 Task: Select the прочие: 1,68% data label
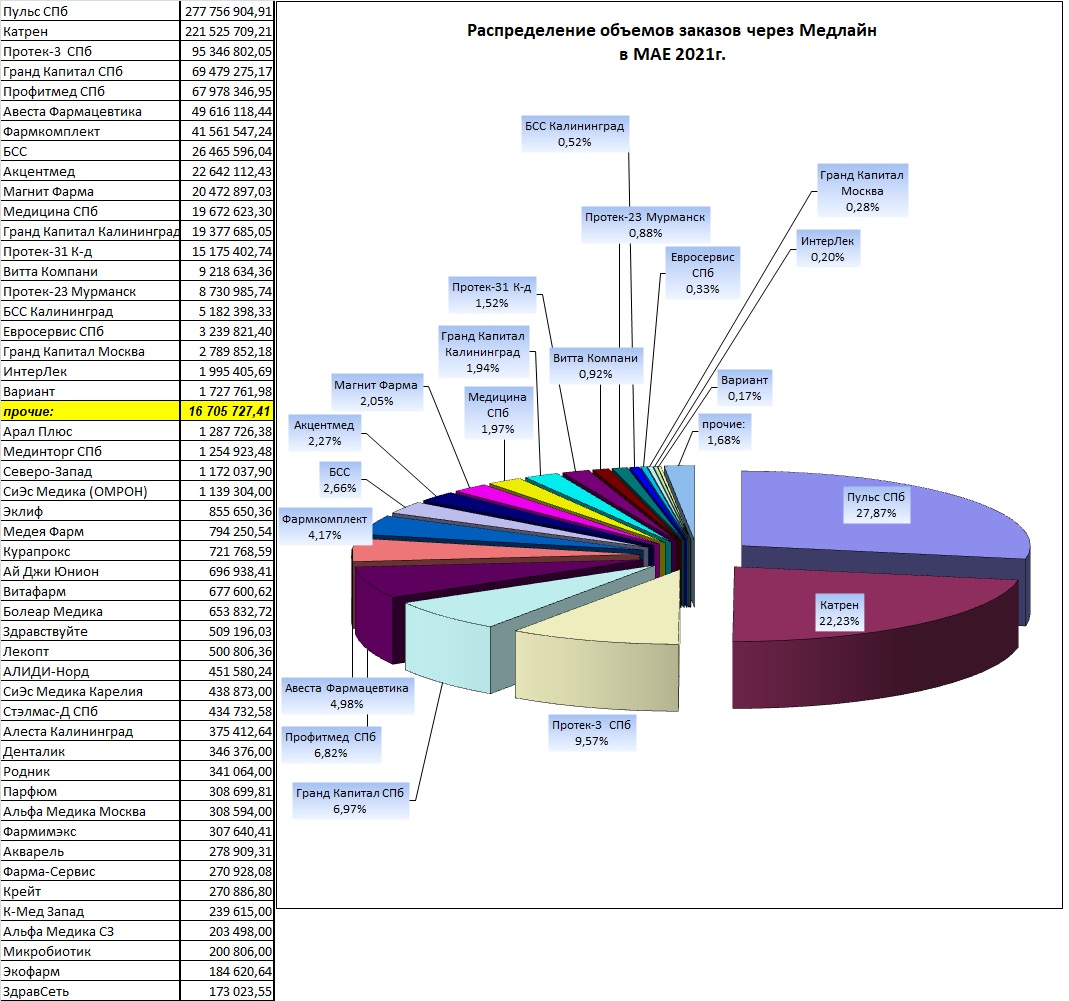(x=723, y=432)
